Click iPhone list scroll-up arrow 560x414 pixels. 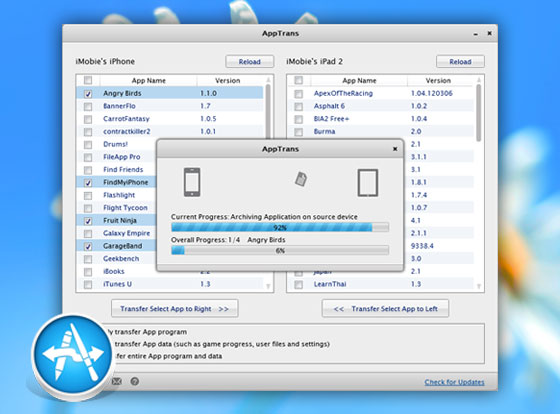268,79
